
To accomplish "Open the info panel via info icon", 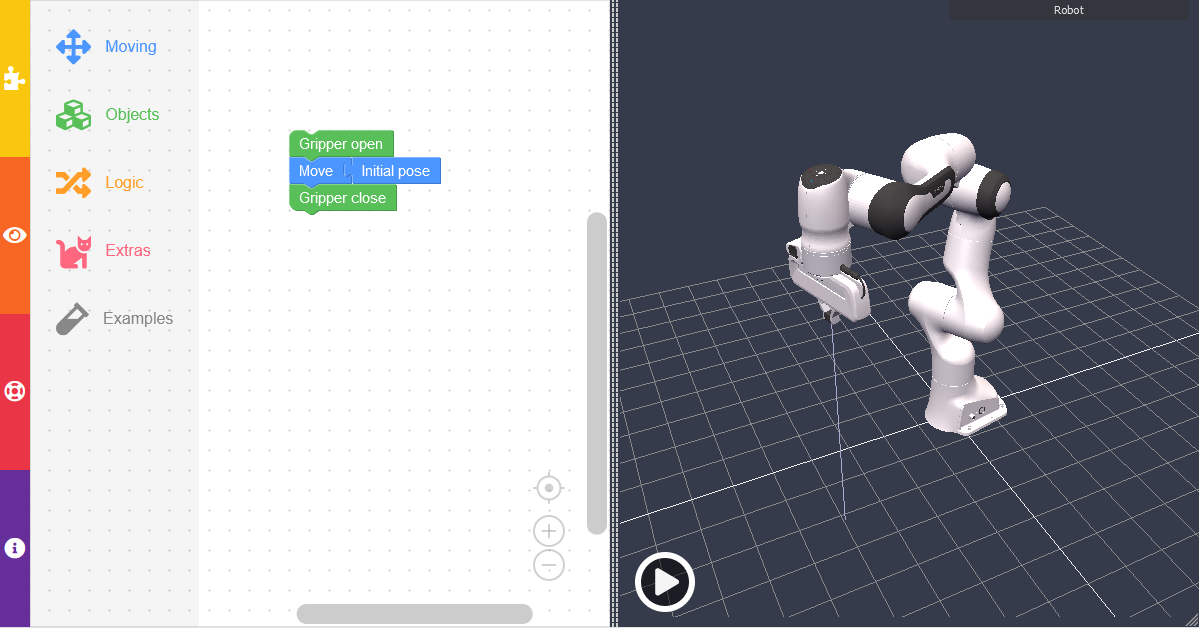I will [x=14, y=547].
